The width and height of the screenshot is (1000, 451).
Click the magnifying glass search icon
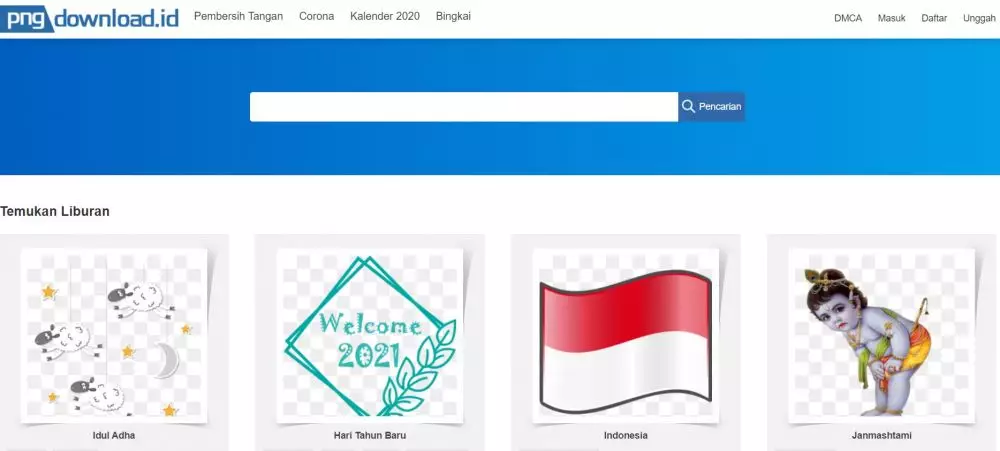pos(688,107)
